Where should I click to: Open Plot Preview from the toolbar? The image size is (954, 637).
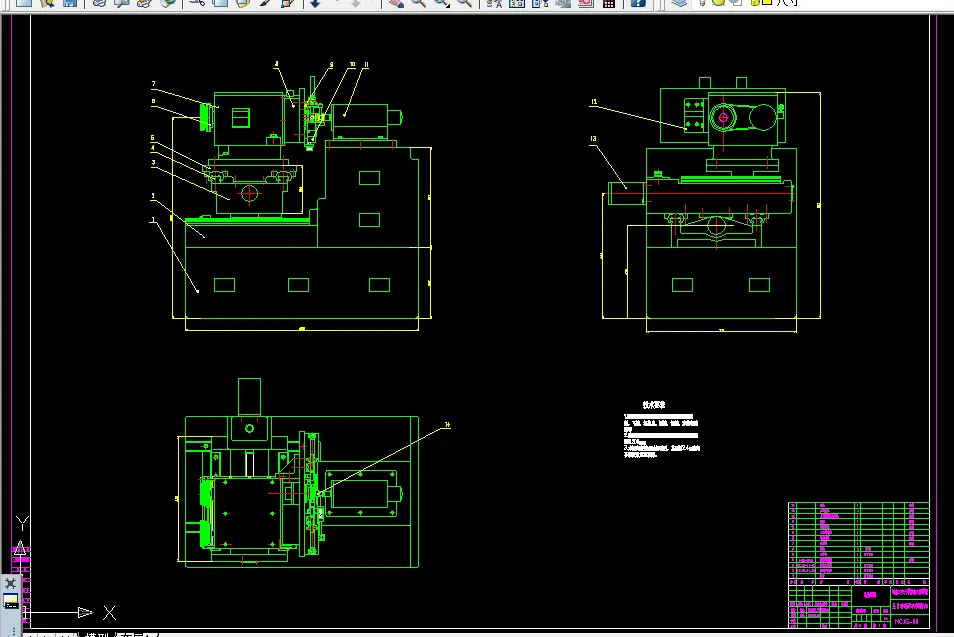click(x=122, y=2)
